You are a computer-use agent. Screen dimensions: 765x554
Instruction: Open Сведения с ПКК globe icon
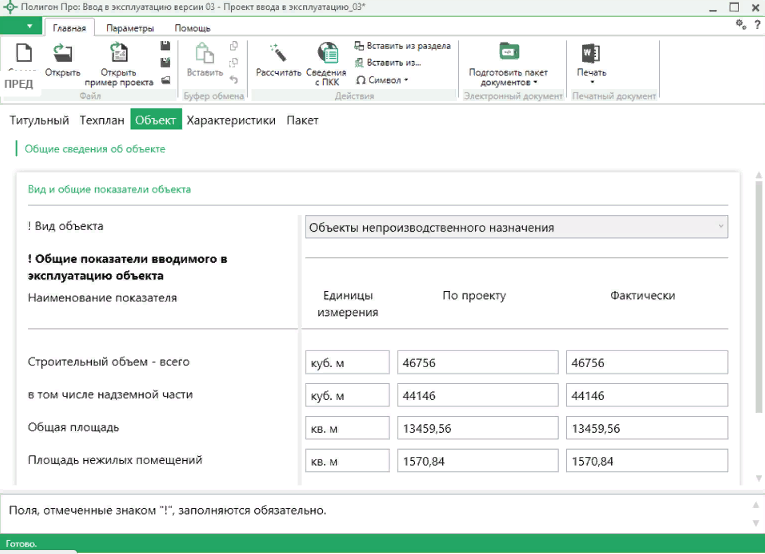[x=327, y=54]
